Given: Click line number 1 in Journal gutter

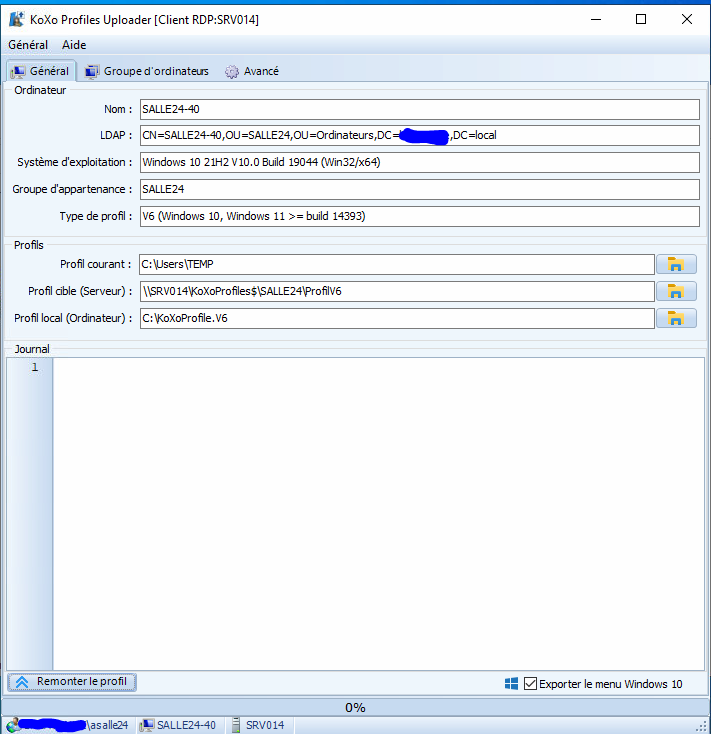Looking at the screenshot, I should pos(35,367).
